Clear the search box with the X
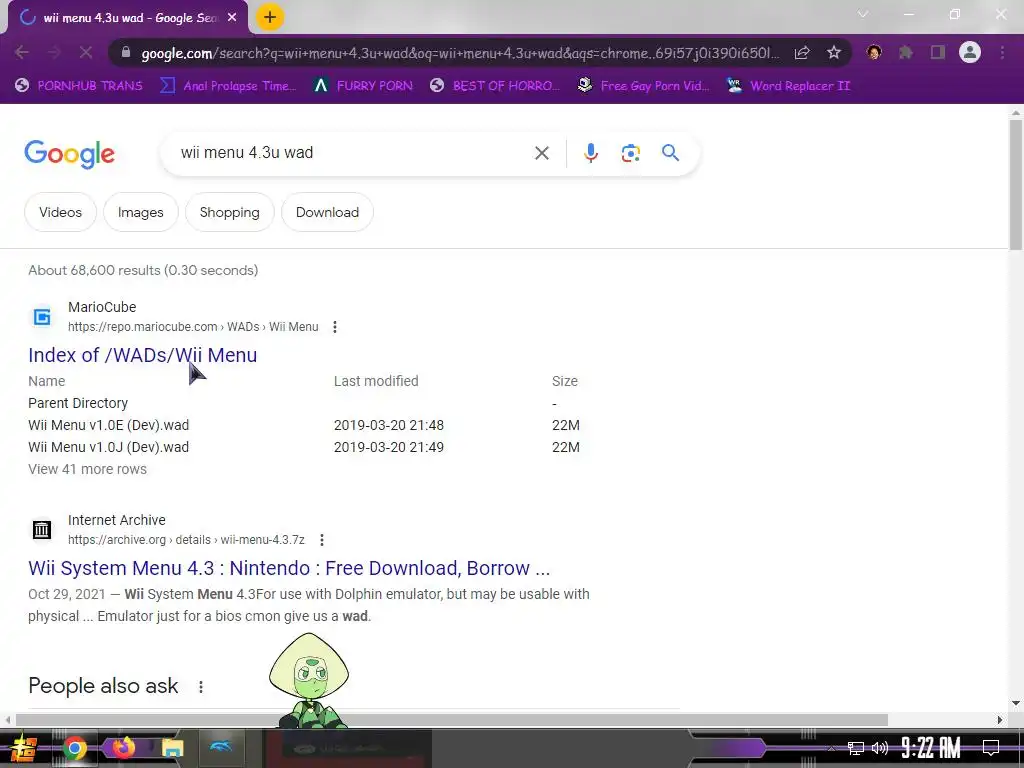 pos(541,153)
